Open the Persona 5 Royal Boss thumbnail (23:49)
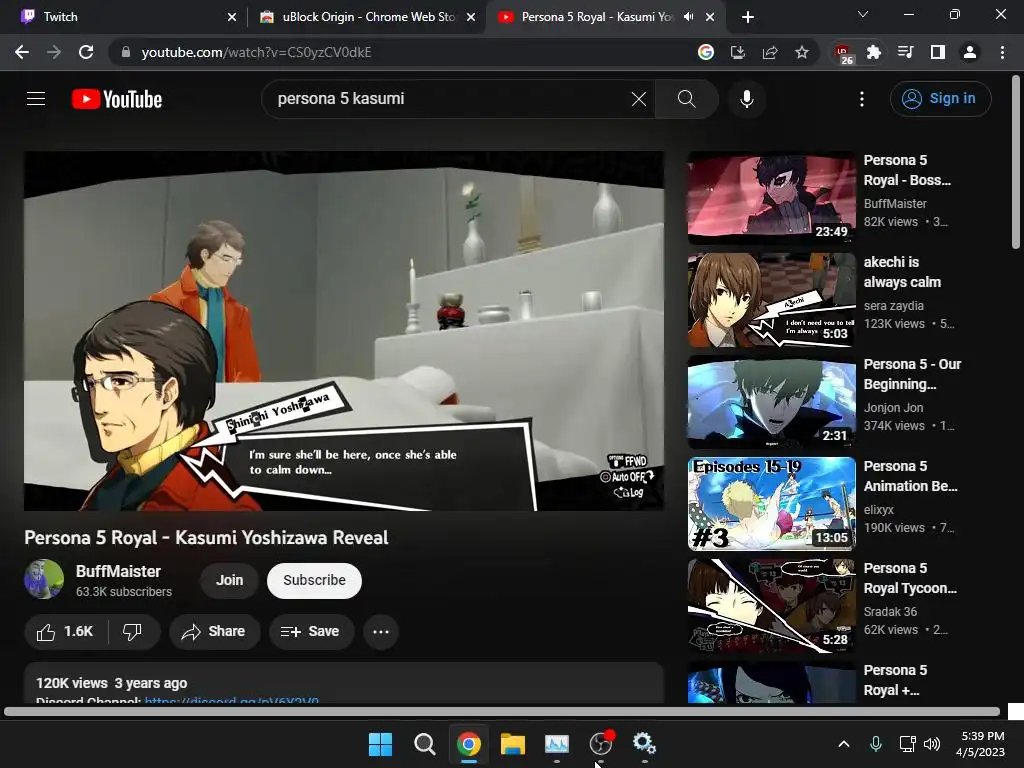This screenshot has height=768, width=1024. (772, 198)
